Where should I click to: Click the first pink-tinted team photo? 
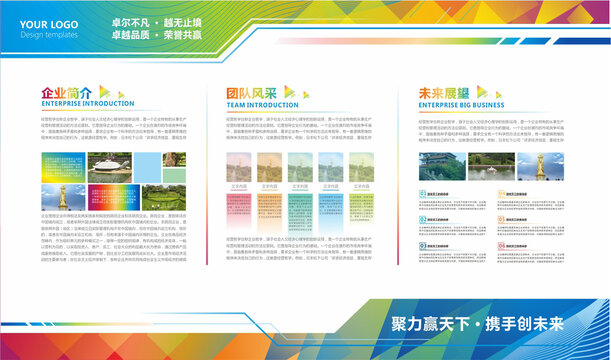(x=239, y=167)
